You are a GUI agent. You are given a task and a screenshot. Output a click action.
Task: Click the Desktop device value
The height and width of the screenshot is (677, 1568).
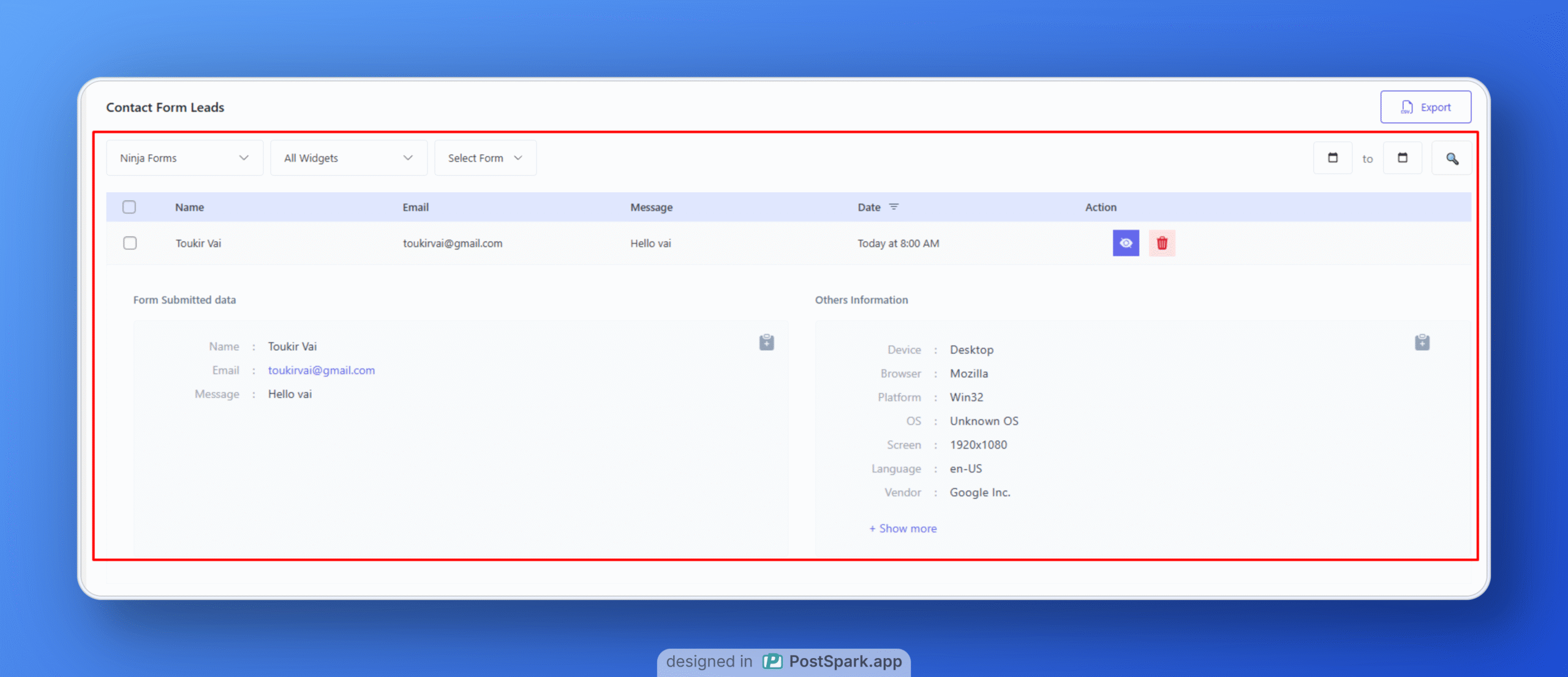coord(971,350)
